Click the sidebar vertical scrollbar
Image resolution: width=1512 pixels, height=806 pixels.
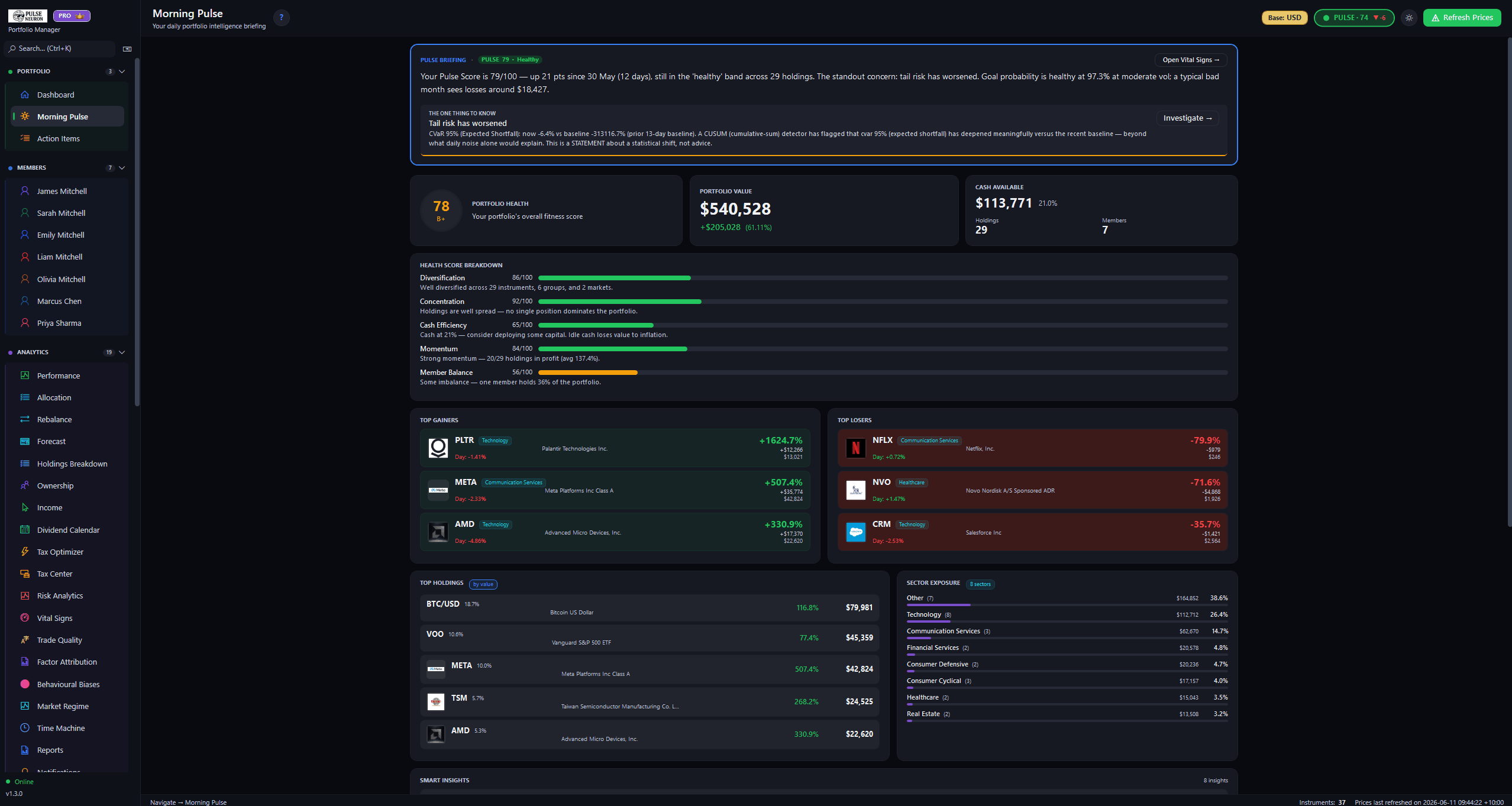137,232
